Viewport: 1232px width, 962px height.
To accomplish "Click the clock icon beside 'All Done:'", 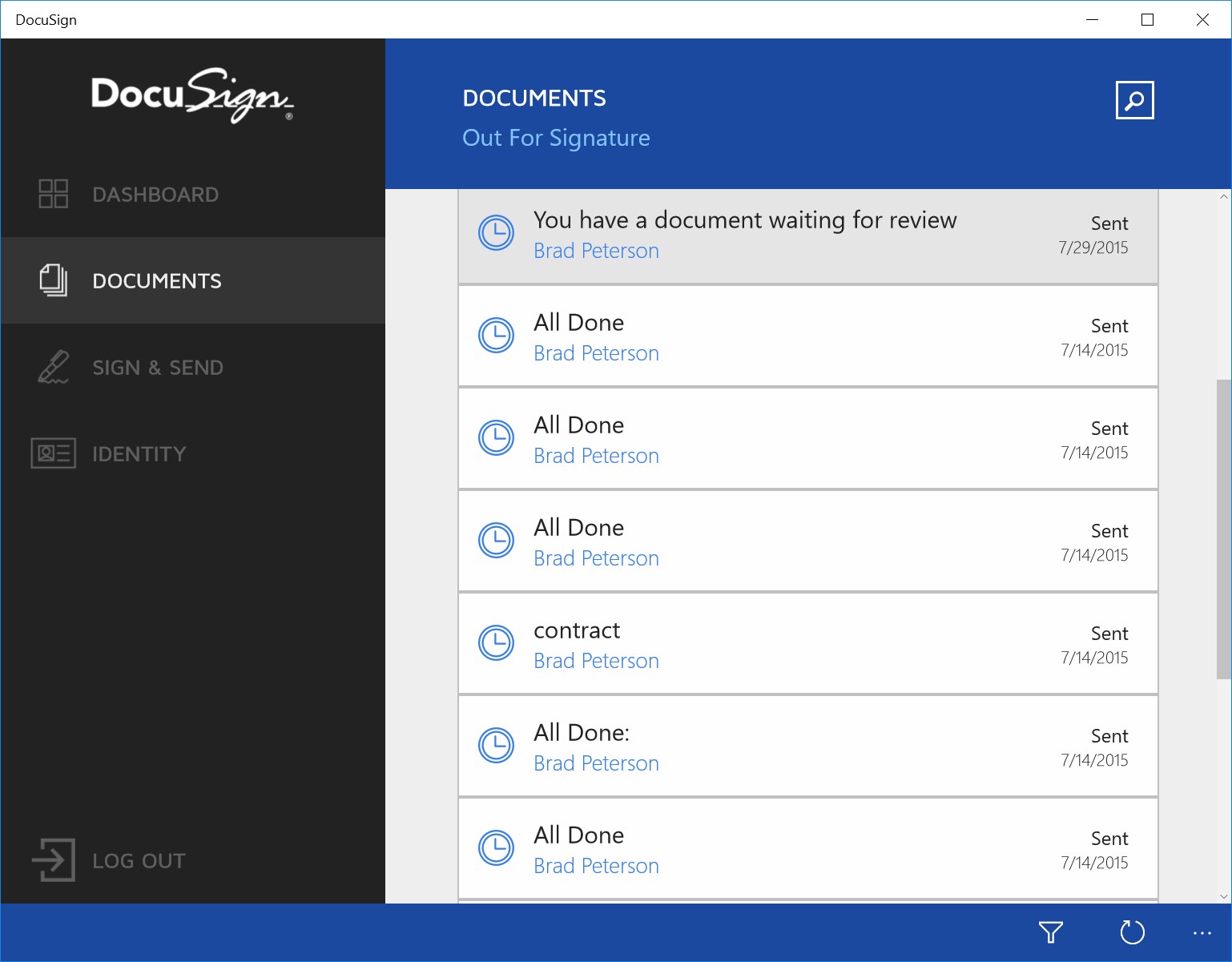I will (x=497, y=746).
